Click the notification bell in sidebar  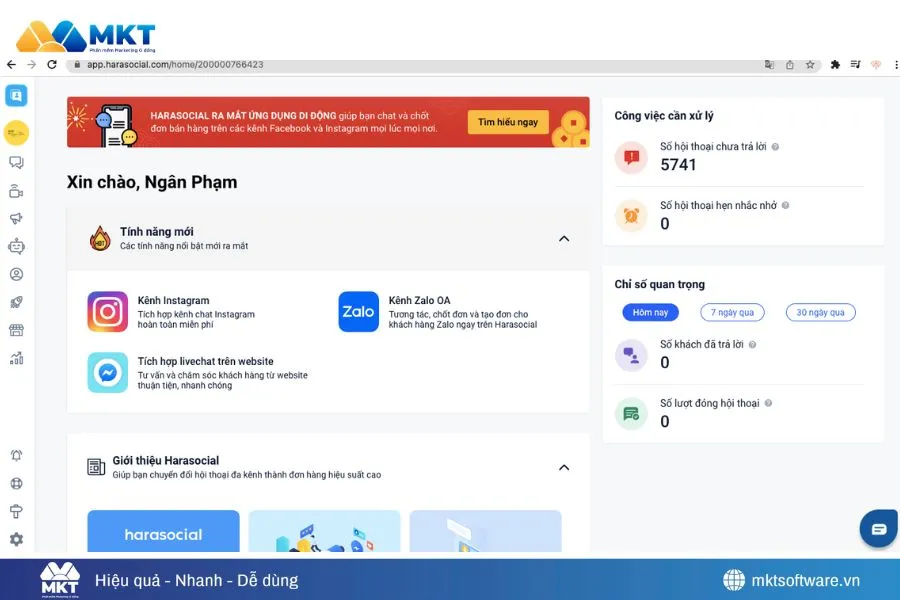(16, 455)
